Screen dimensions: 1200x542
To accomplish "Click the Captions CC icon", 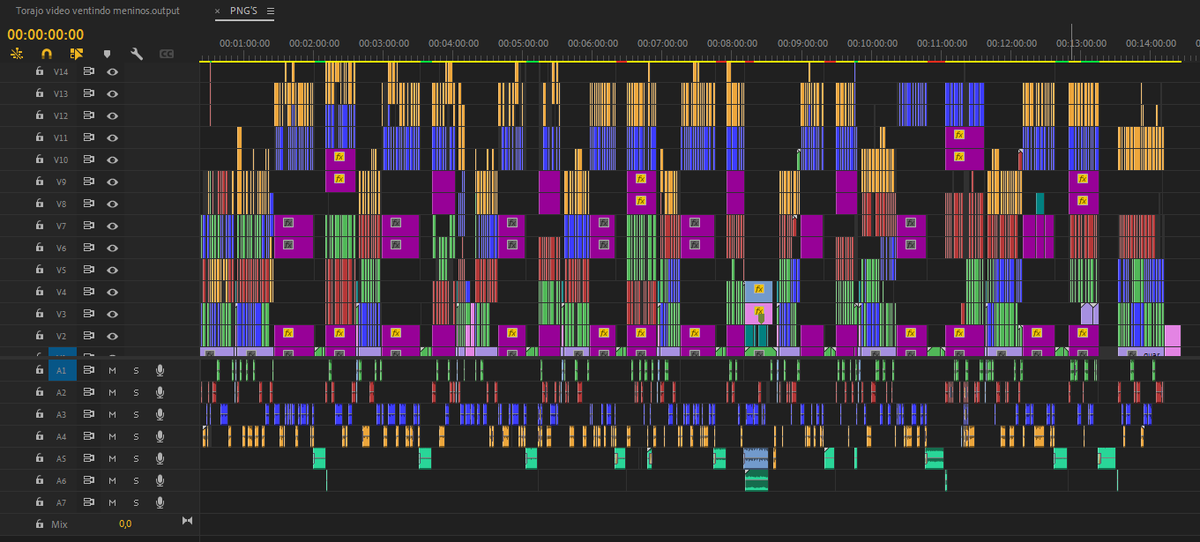I will (167, 53).
